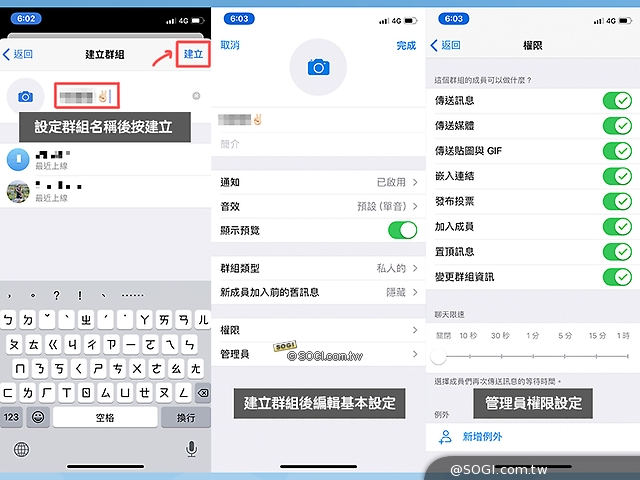Tap the back chevron on the 權限 screen
Image resolution: width=640 pixels, height=480 pixels.
coord(434,45)
